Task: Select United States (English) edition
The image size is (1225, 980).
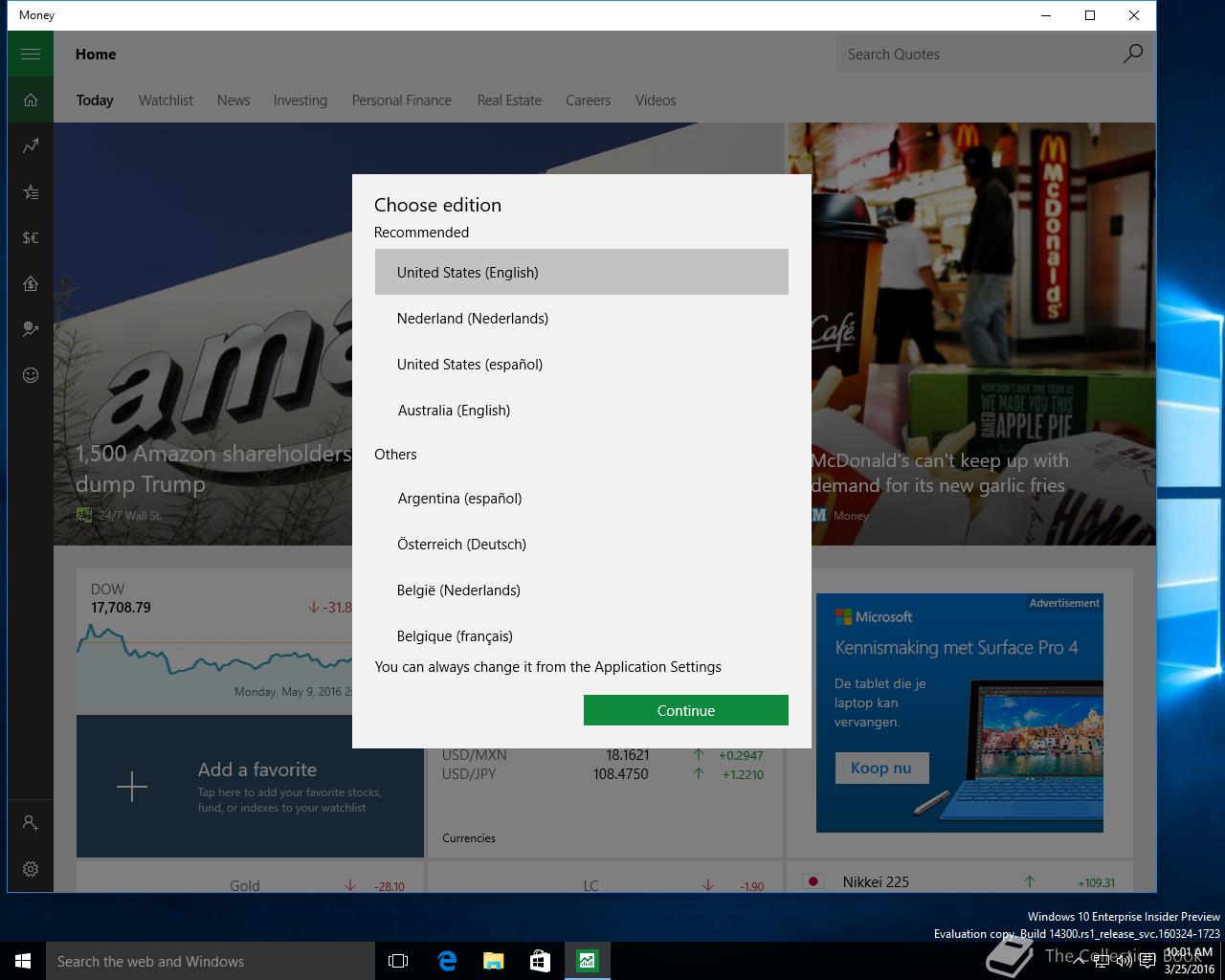Action: [582, 272]
